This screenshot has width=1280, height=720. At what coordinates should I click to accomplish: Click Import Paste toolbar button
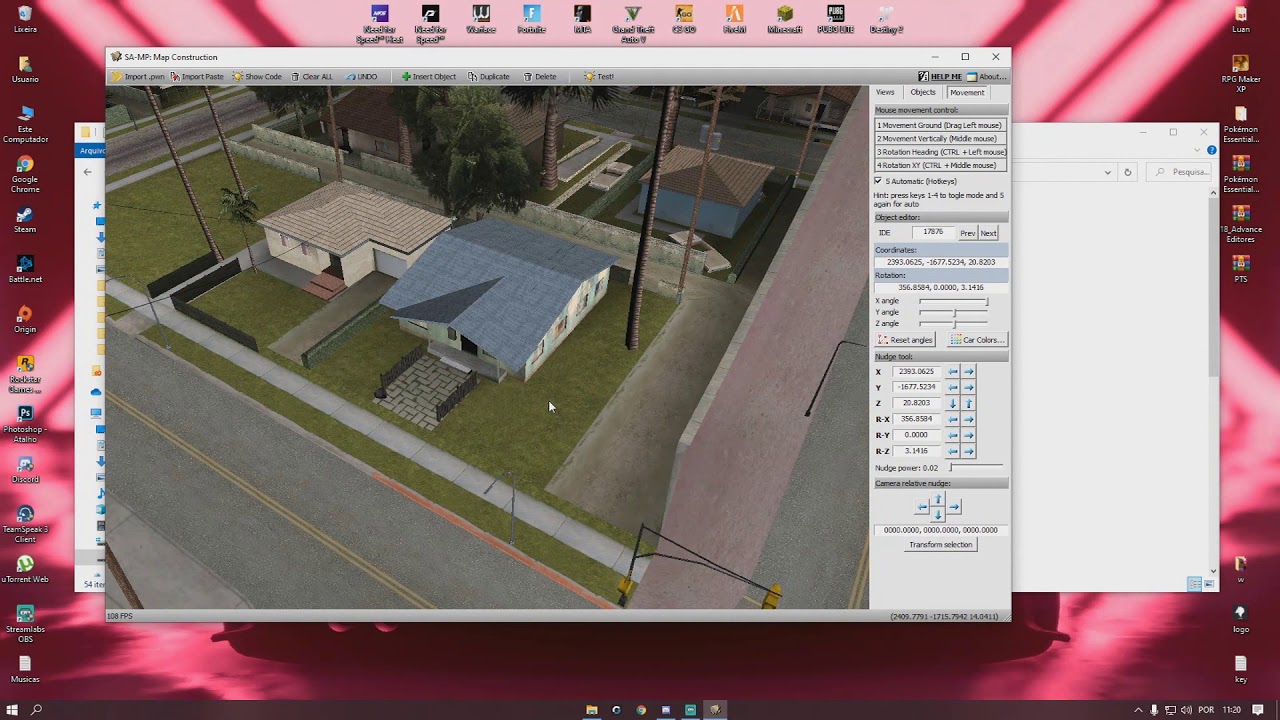coord(197,76)
